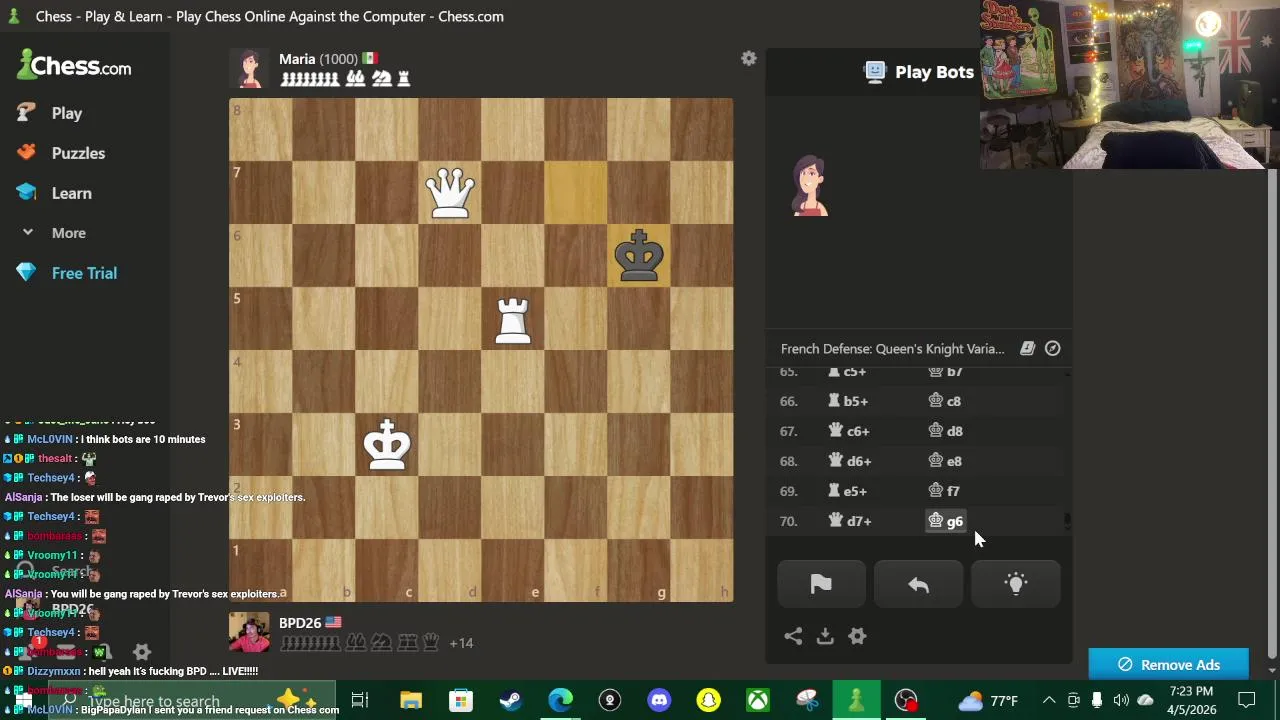1280x720 pixels.
Task: Show hidden system tray icons
Action: tap(1048, 700)
